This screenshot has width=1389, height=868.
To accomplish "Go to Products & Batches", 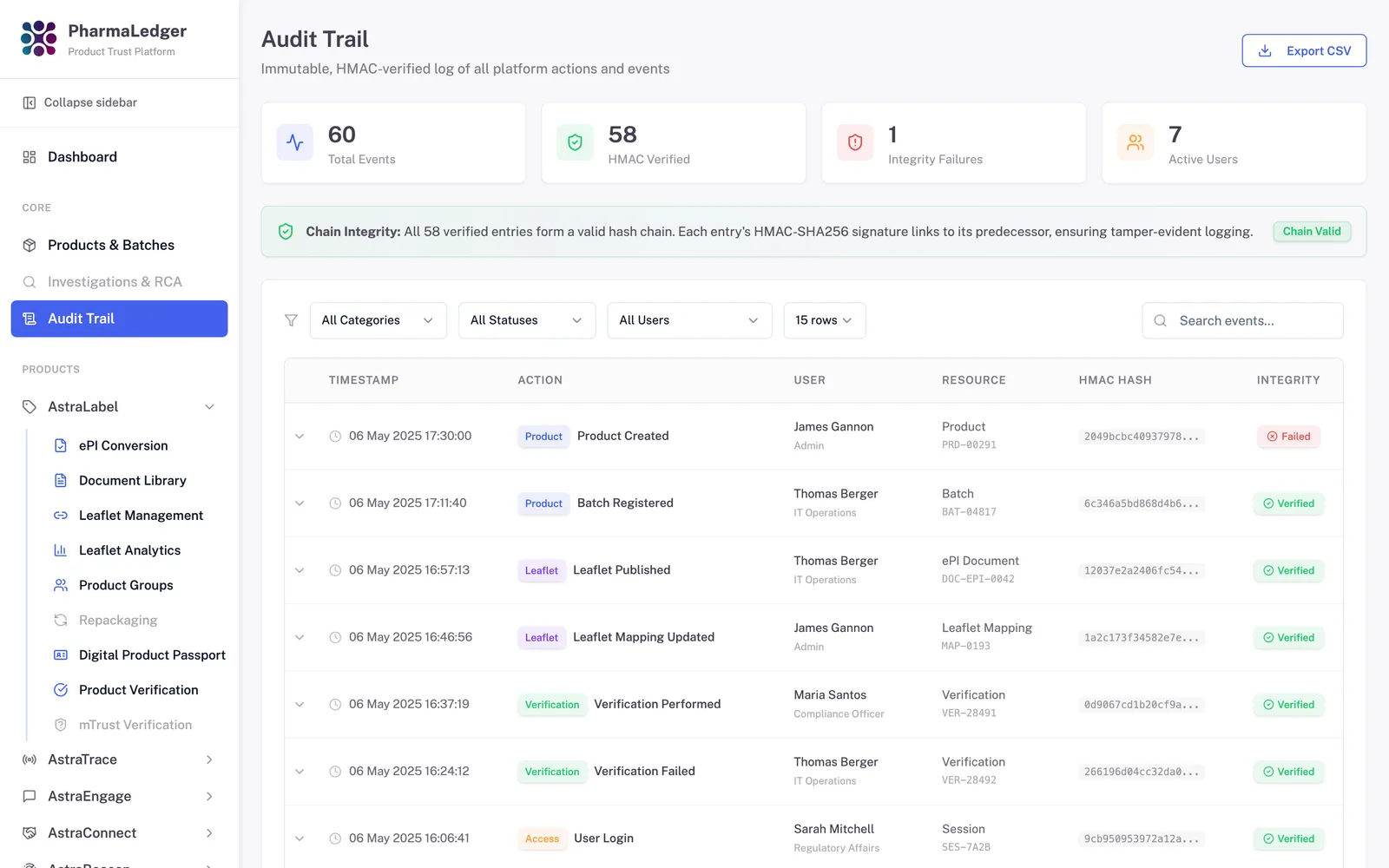I will [119, 246].
